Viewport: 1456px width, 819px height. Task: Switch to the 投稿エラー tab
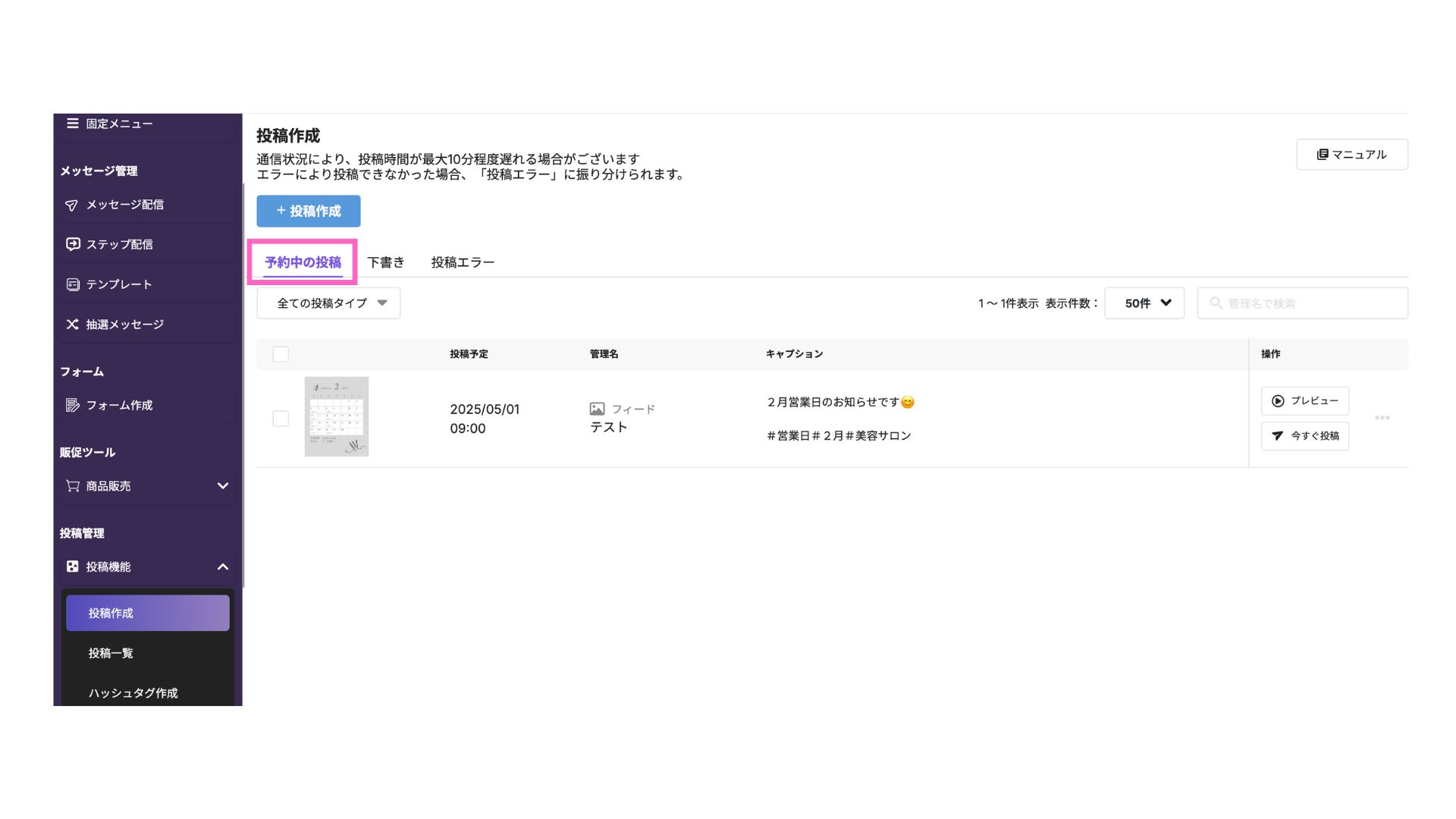click(x=463, y=262)
